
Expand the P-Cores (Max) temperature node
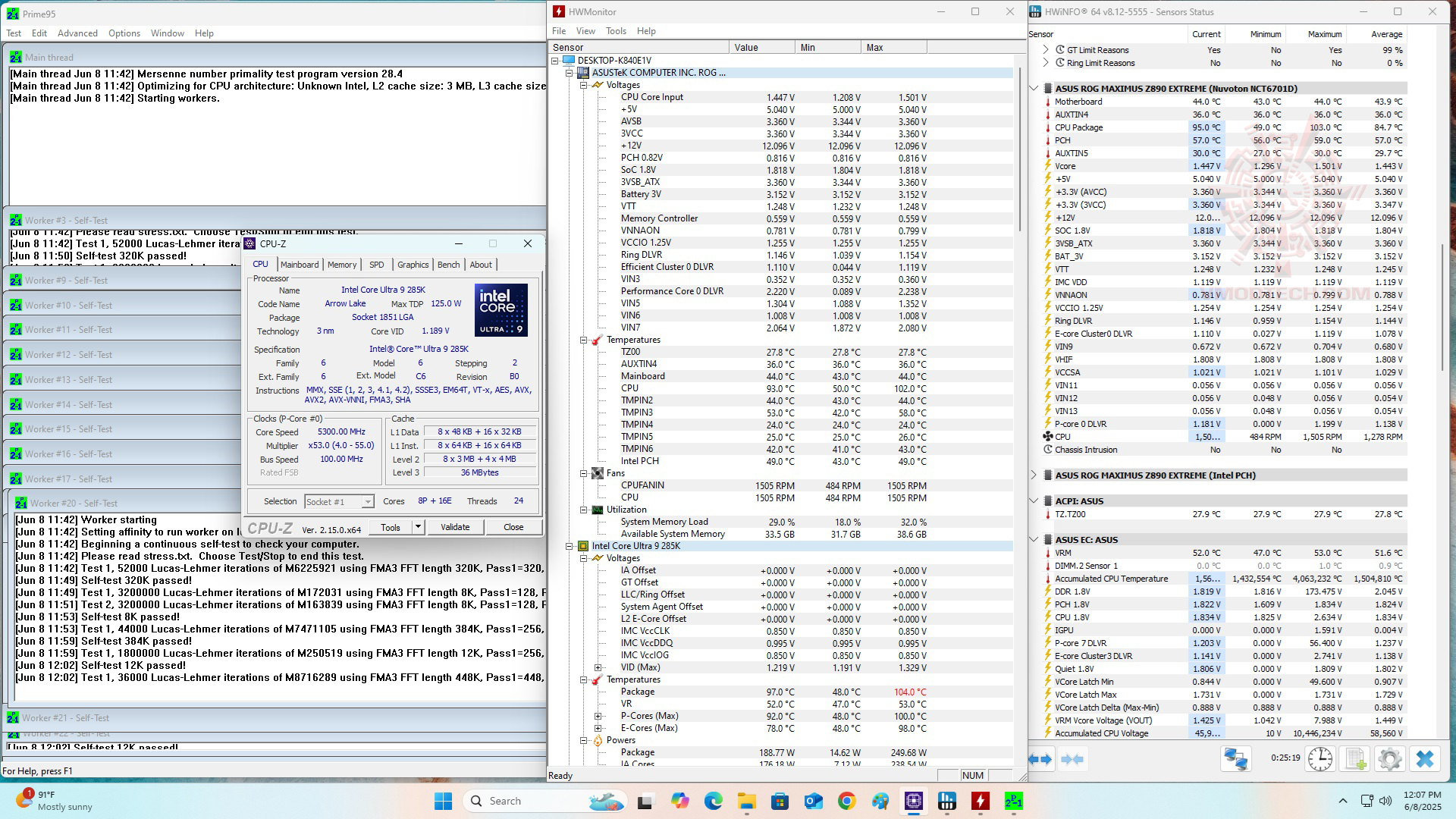click(x=598, y=716)
